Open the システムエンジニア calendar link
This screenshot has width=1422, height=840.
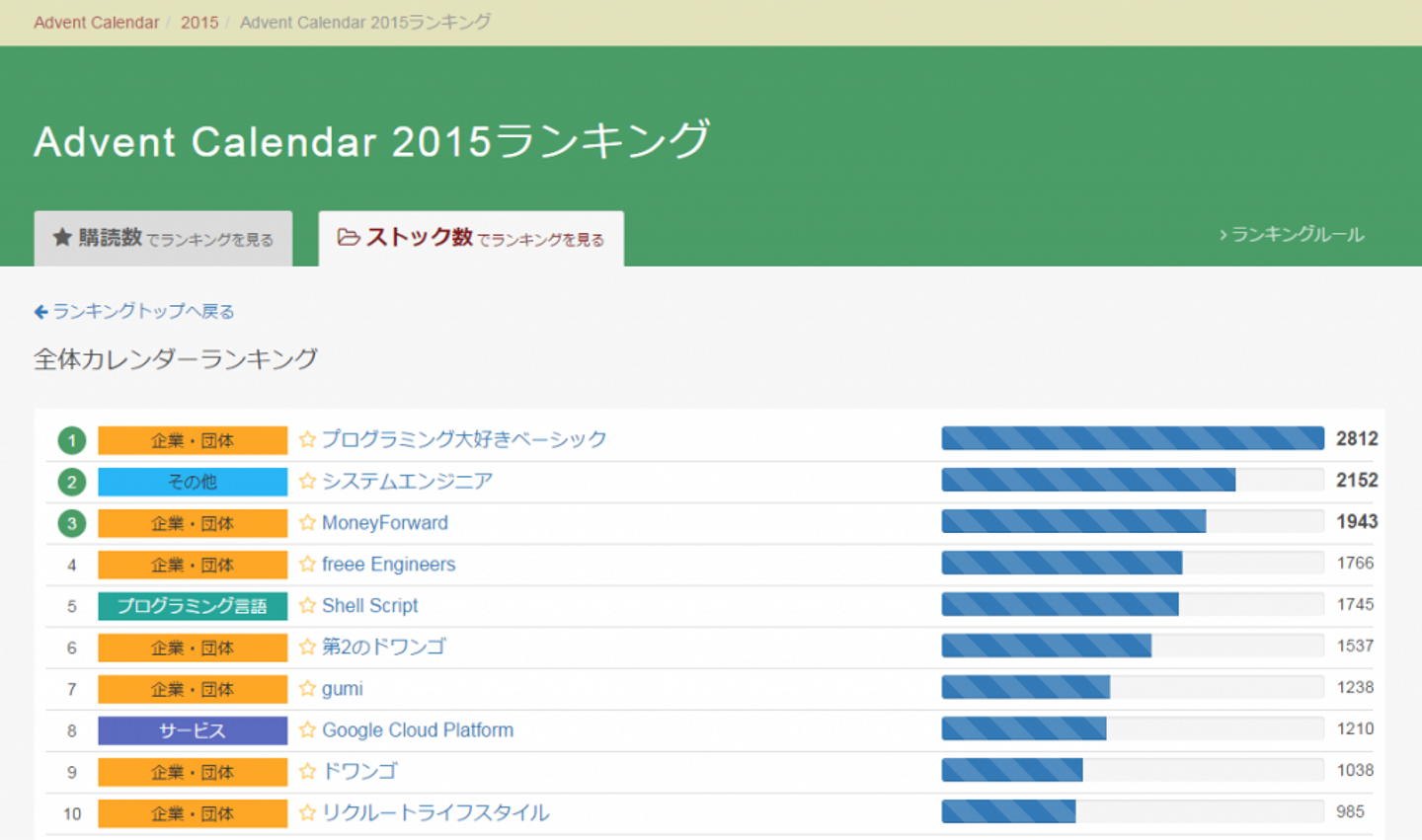pyautogui.click(x=407, y=481)
